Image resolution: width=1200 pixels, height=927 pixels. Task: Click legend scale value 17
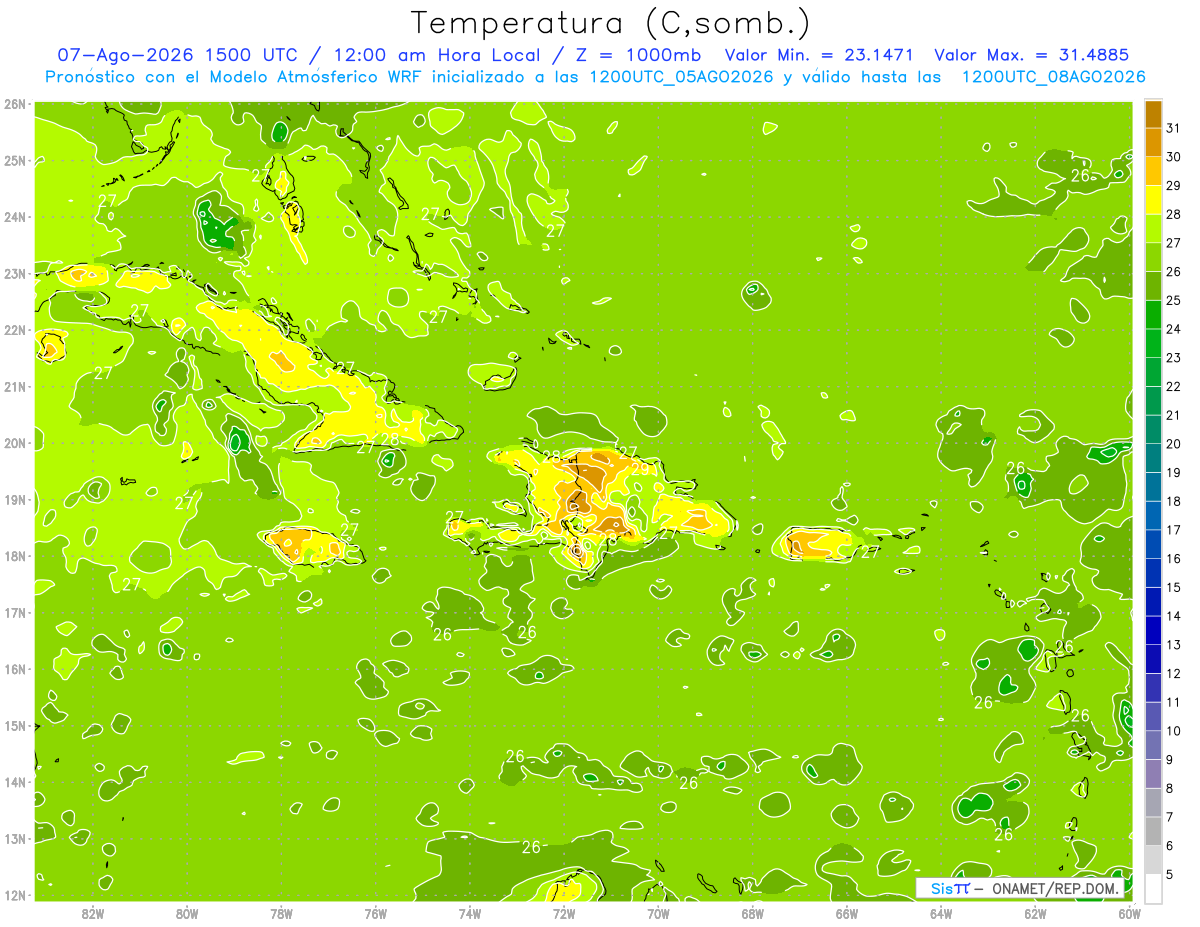click(x=1174, y=530)
